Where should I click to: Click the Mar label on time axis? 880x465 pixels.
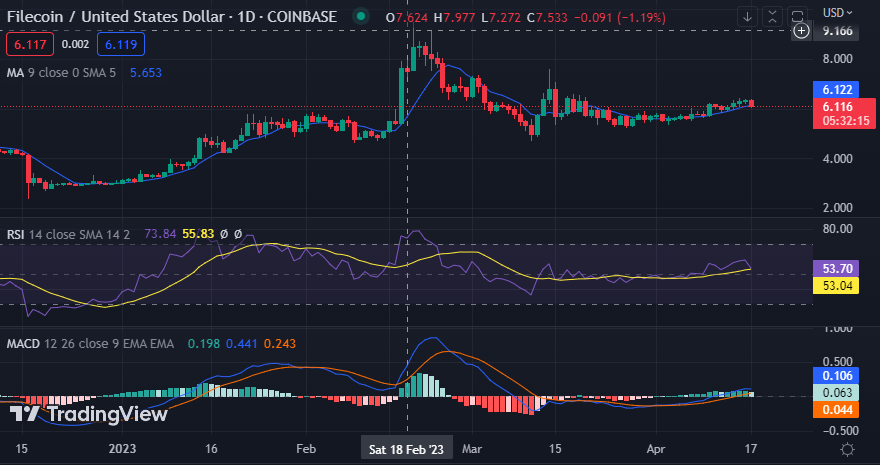pyautogui.click(x=472, y=449)
